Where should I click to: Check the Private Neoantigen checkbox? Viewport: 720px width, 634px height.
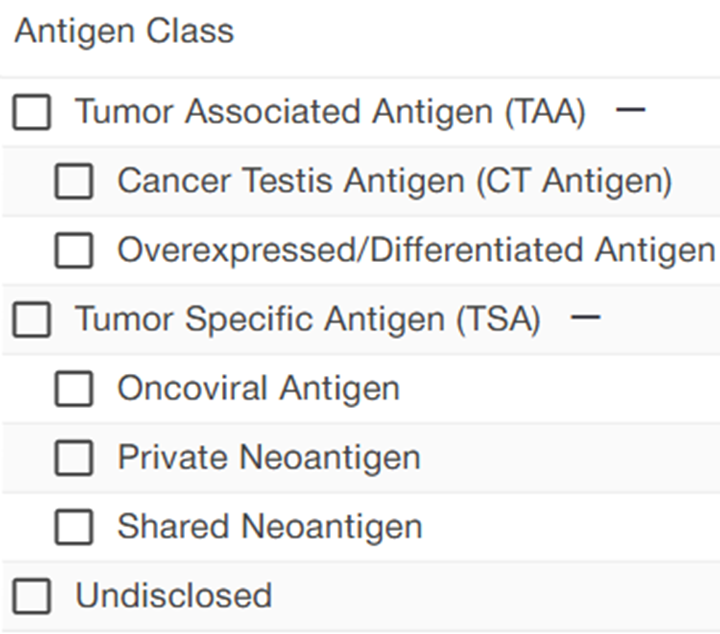click(74, 458)
